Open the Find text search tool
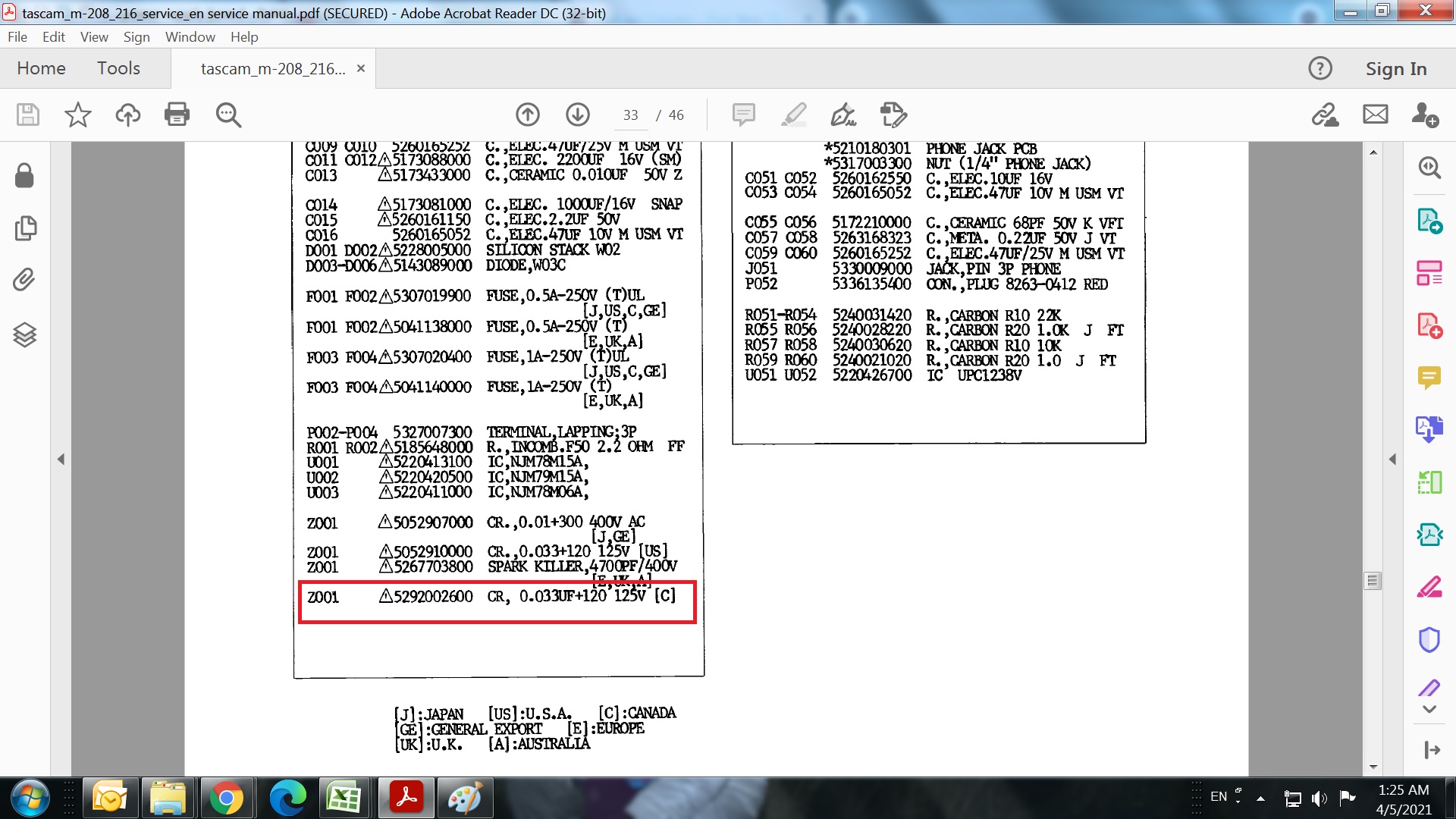 (x=227, y=115)
